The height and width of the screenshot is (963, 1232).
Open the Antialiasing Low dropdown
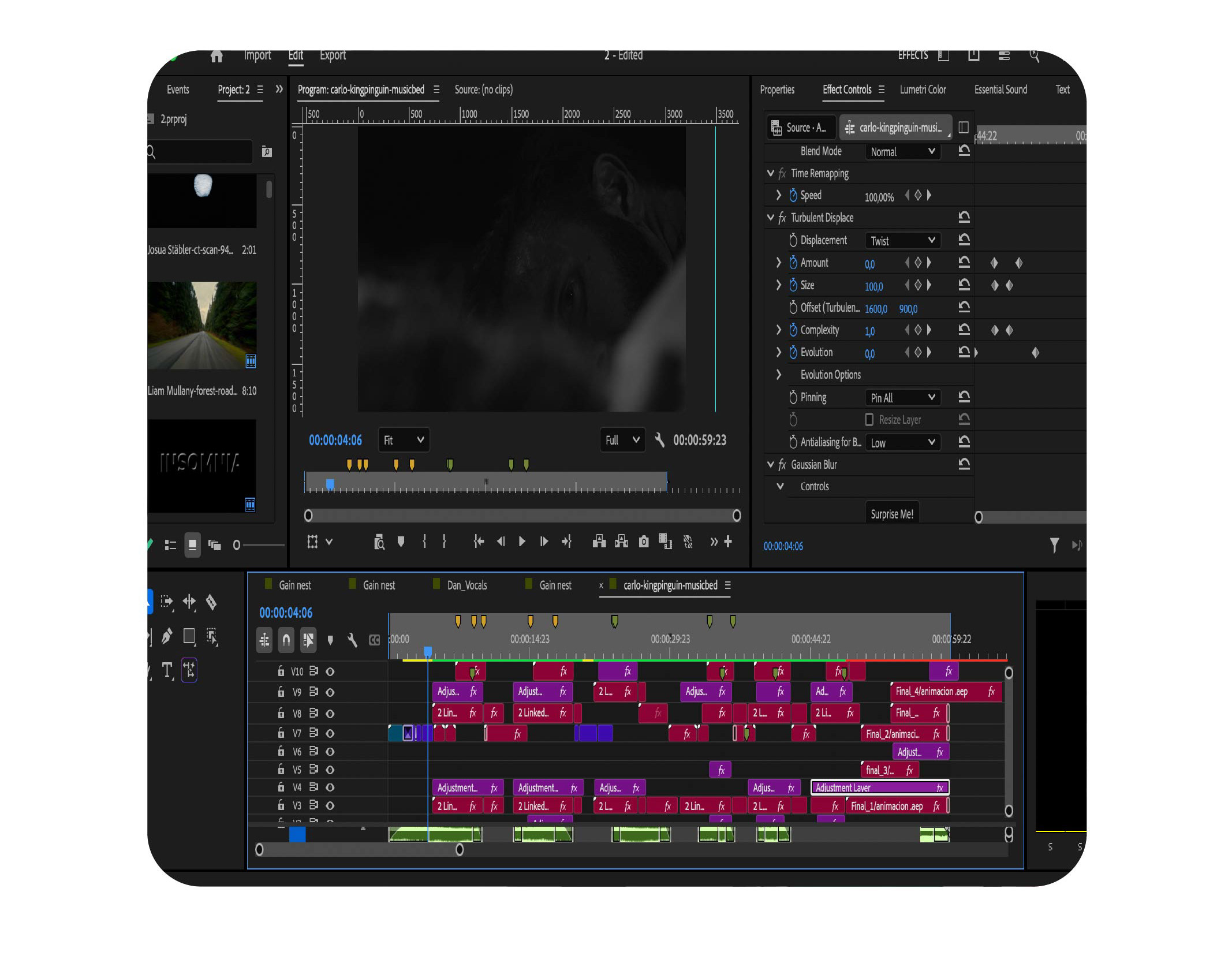click(903, 442)
